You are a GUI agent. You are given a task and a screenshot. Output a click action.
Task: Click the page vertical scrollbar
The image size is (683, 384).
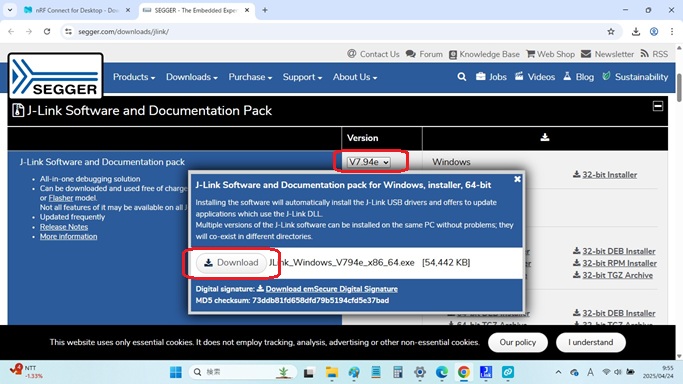[x=679, y=88]
